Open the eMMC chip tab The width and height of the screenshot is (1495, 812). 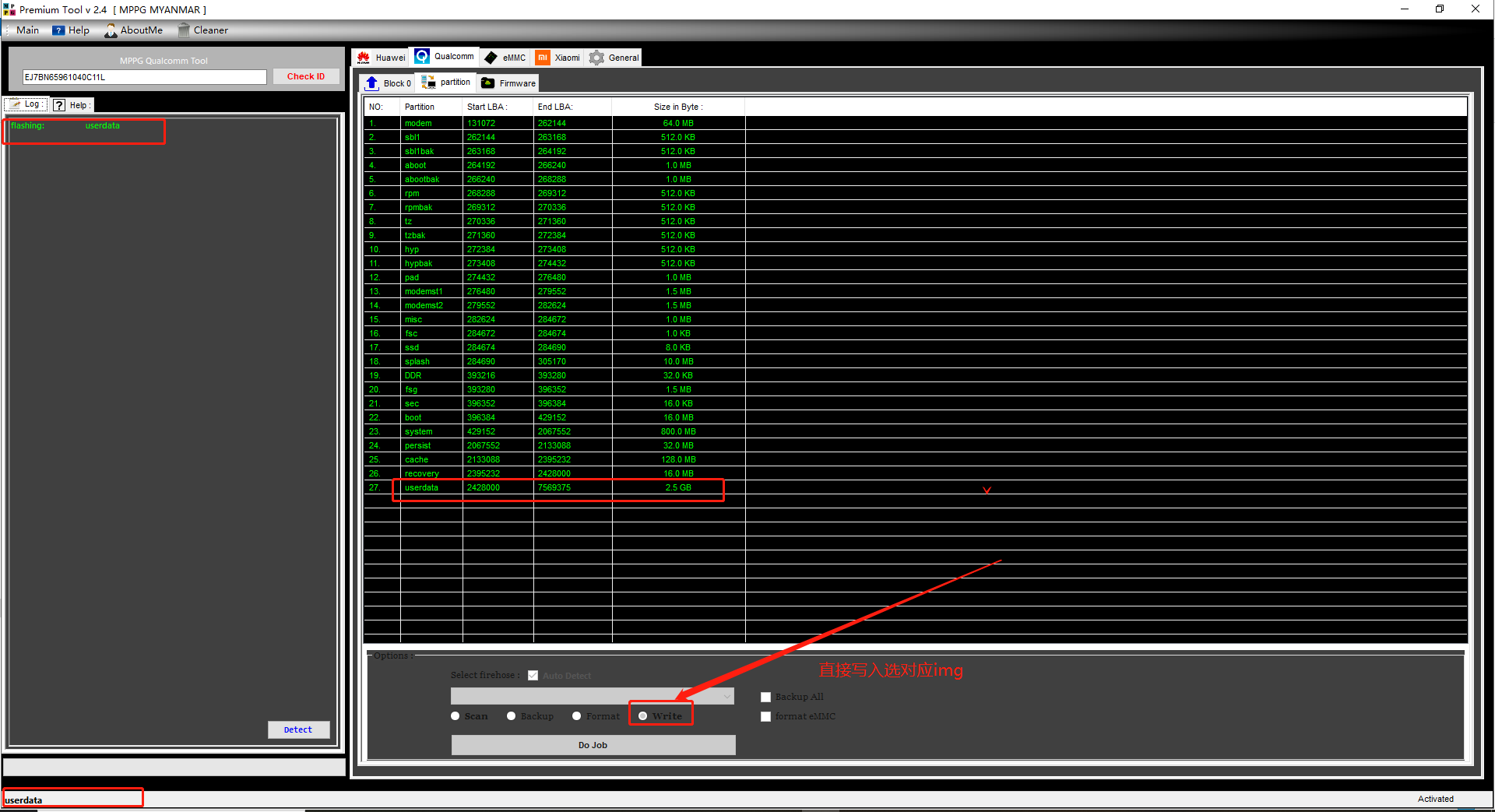pos(491,58)
